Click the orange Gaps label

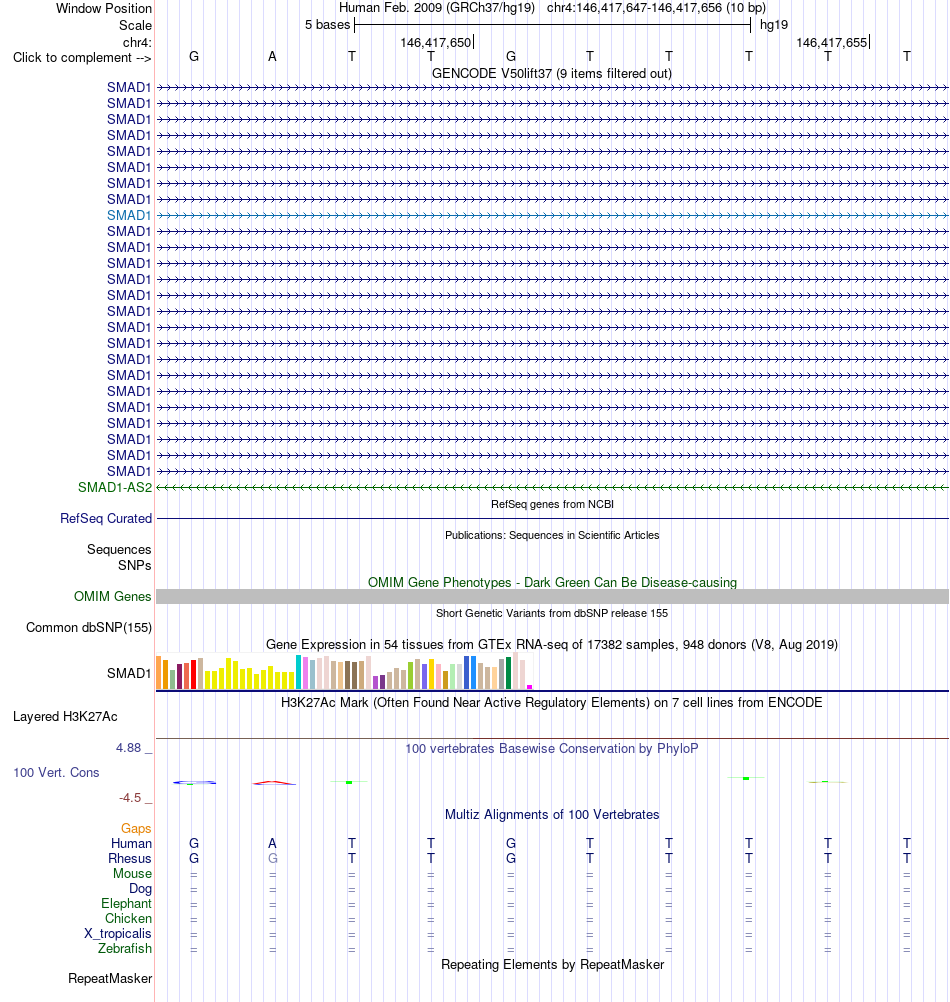click(136, 829)
